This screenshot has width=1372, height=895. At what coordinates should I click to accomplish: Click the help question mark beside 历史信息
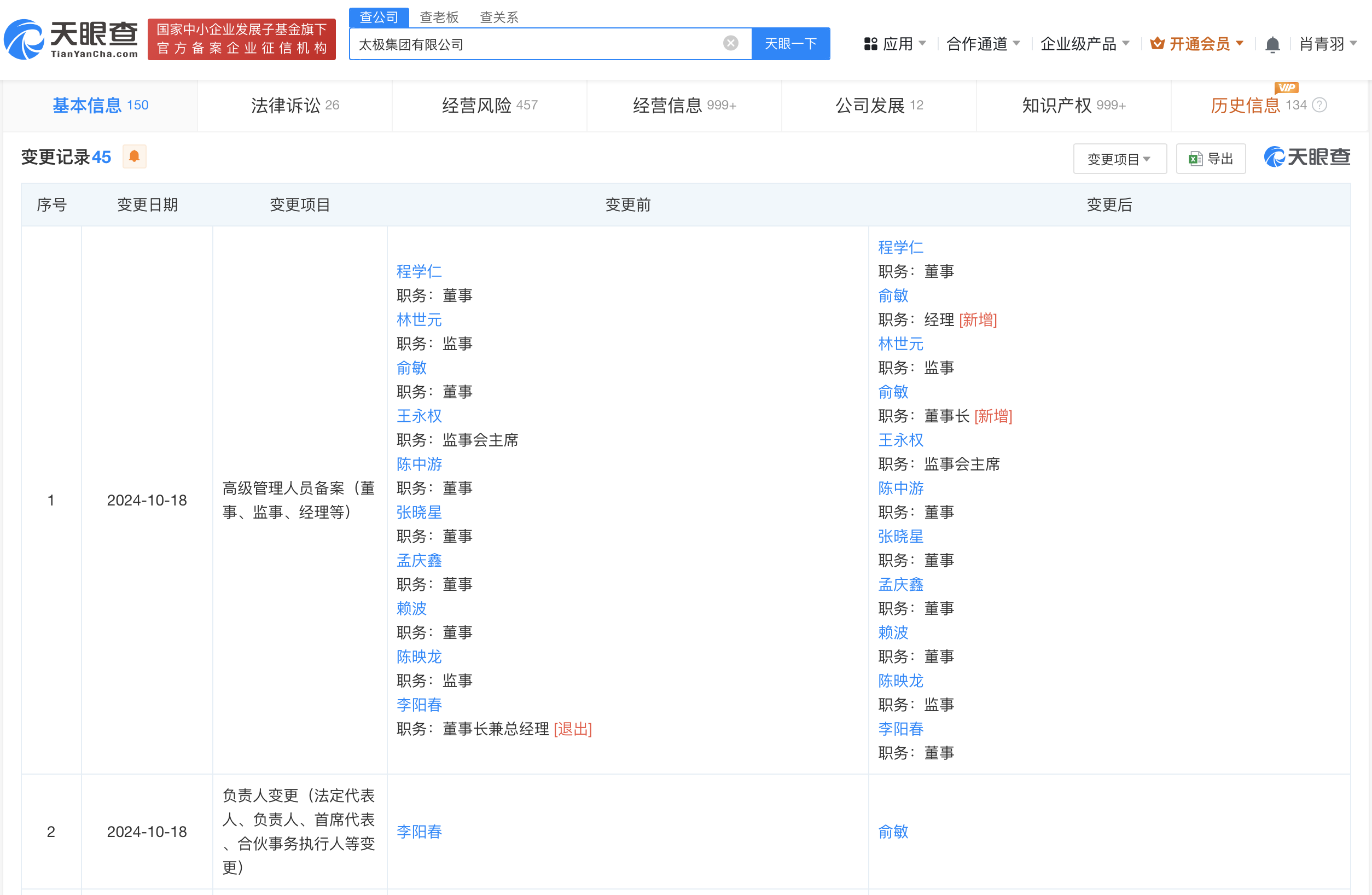point(1319,105)
